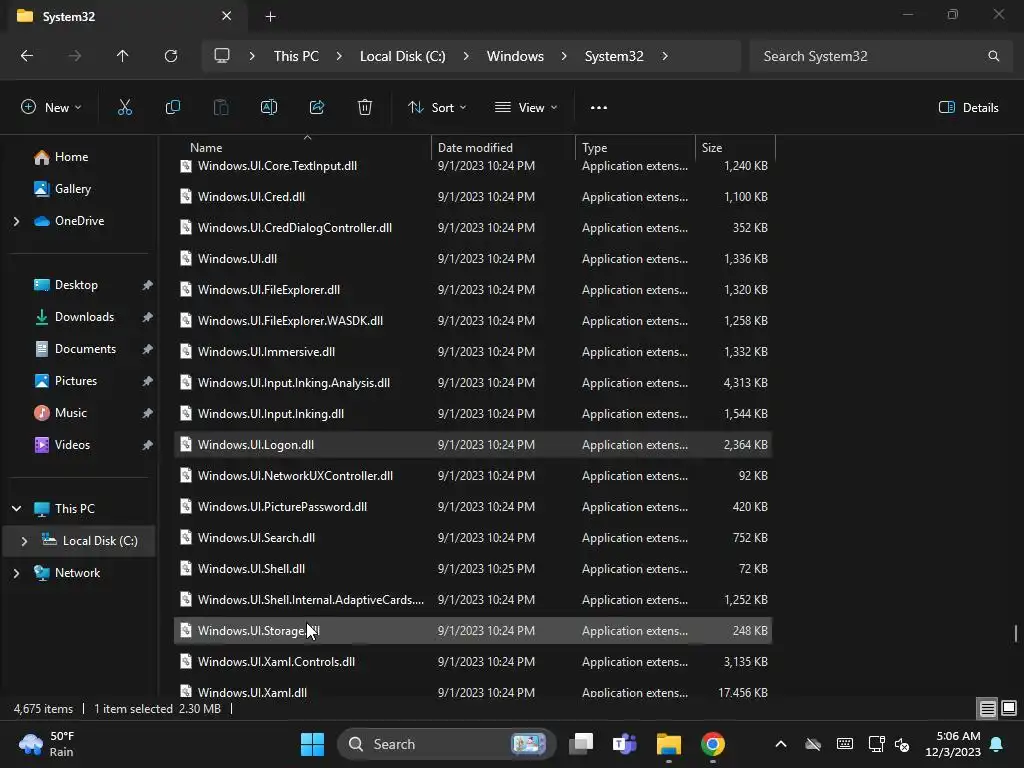Click the taskbar Search box

coord(446,744)
